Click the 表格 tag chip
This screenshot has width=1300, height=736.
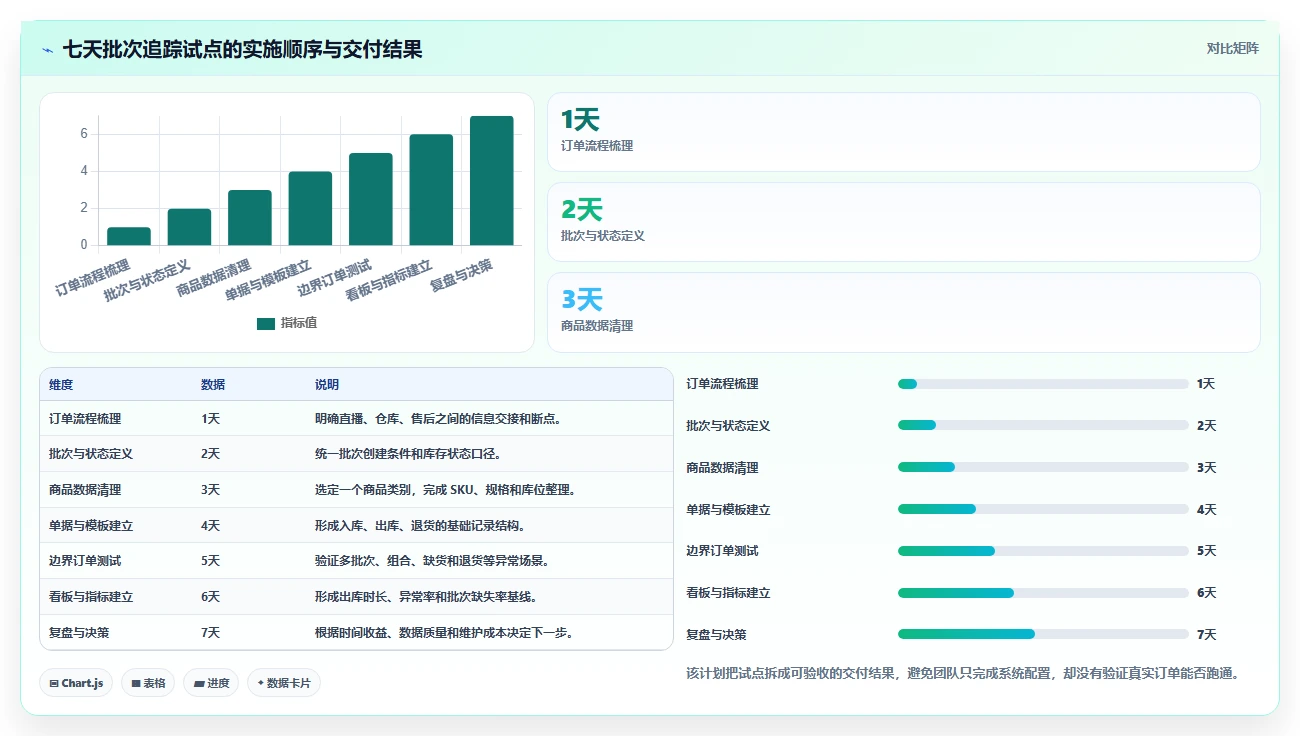coord(148,683)
